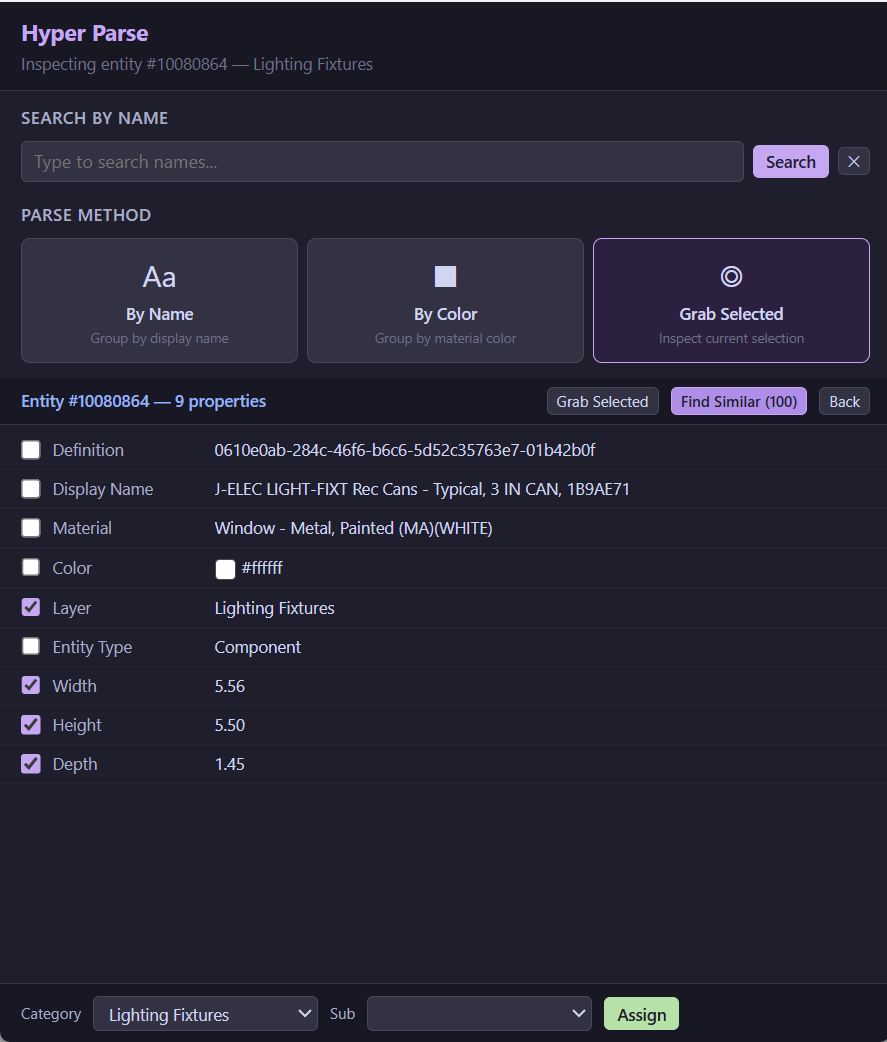Clear the search with the X icon
The width and height of the screenshot is (887, 1042).
853,162
